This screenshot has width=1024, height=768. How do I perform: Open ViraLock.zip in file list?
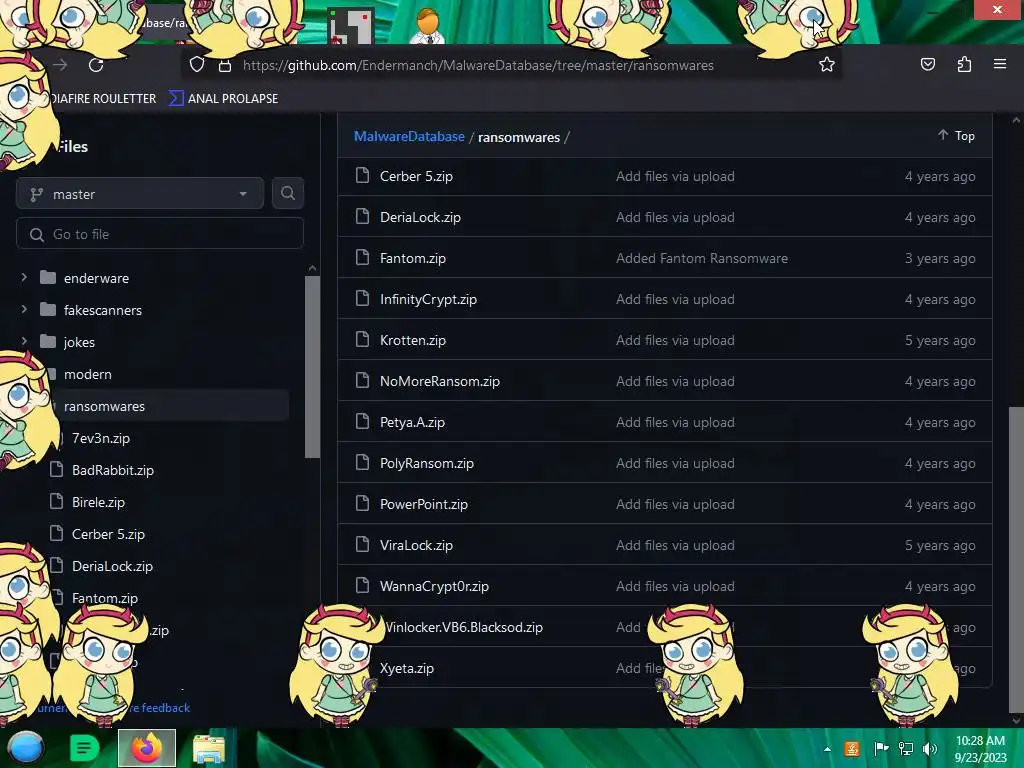click(x=416, y=545)
